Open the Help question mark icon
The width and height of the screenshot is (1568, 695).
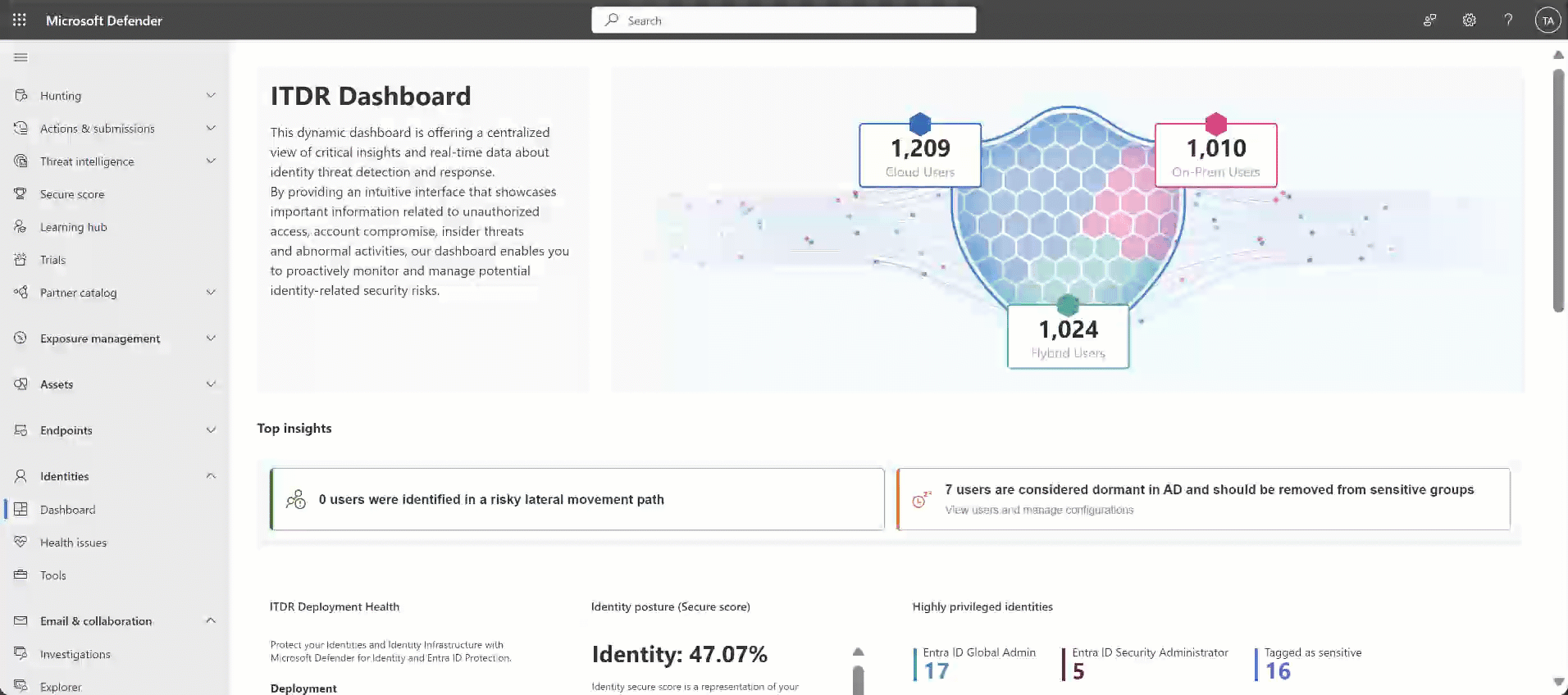pyautogui.click(x=1508, y=20)
